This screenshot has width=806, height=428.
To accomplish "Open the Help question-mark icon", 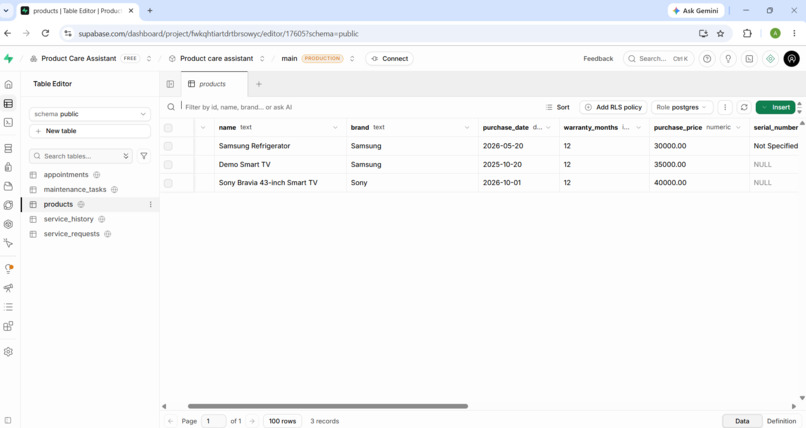I will (x=707, y=59).
